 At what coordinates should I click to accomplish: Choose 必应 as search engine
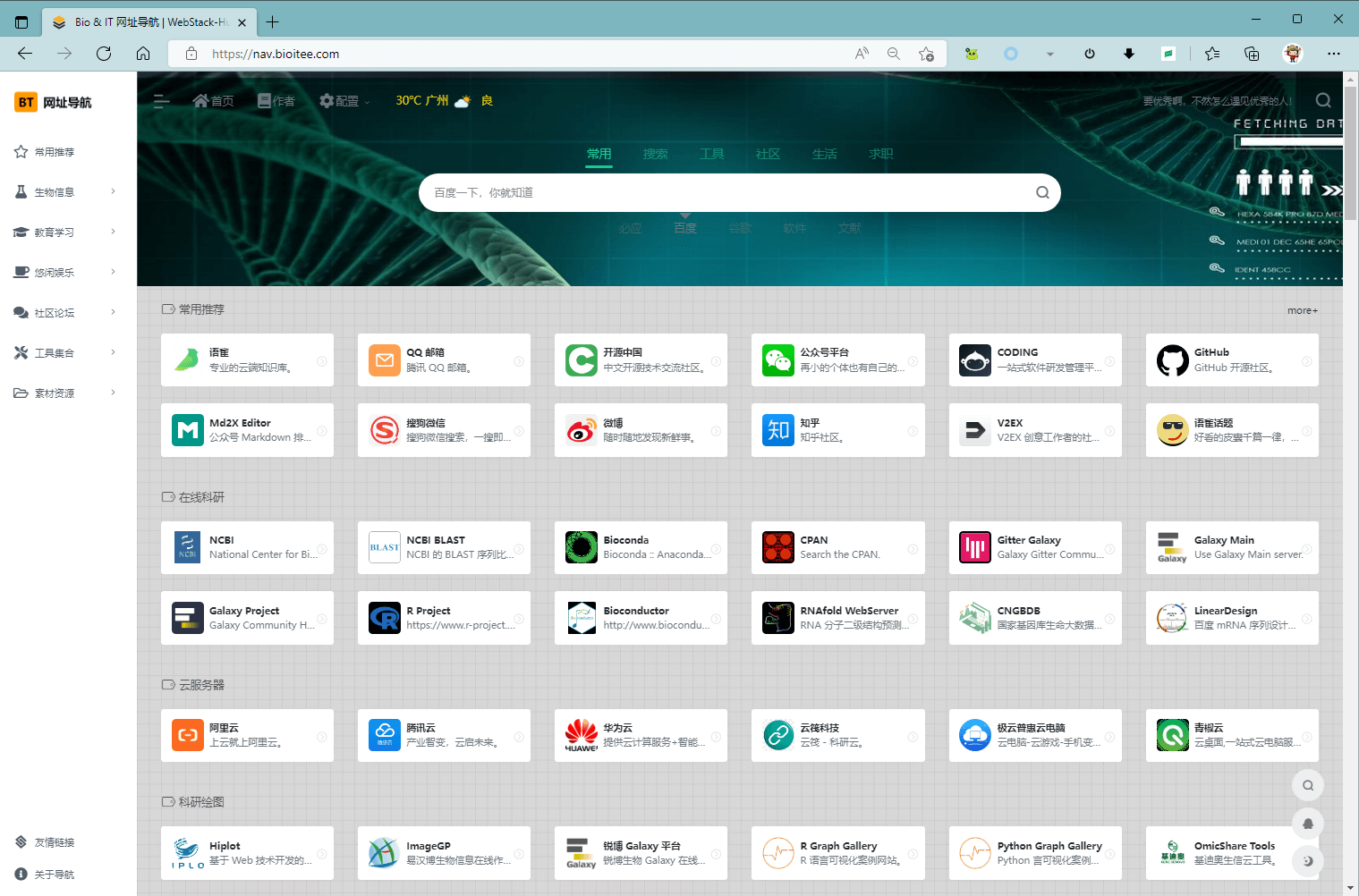pyautogui.click(x=631, y=228)
